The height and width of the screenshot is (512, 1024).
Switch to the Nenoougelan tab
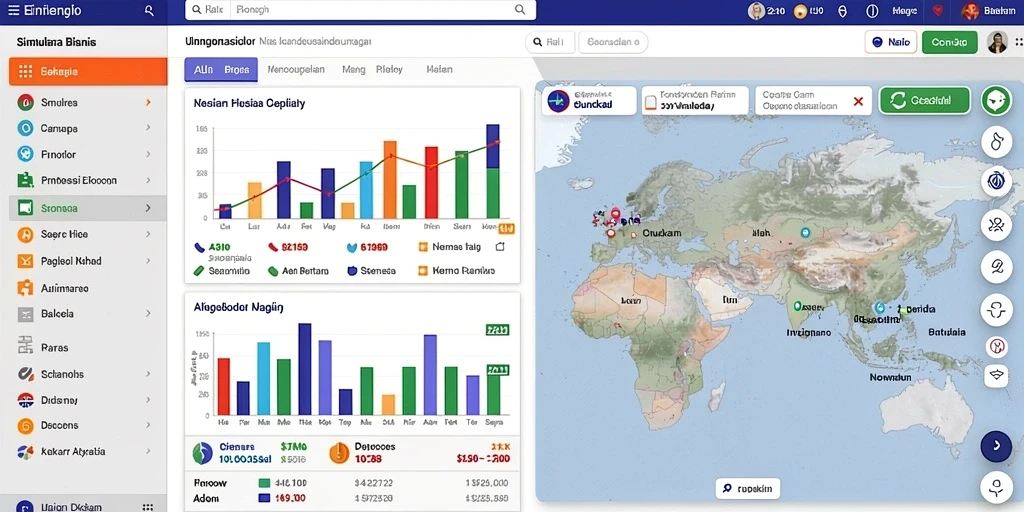pos(296,69)
